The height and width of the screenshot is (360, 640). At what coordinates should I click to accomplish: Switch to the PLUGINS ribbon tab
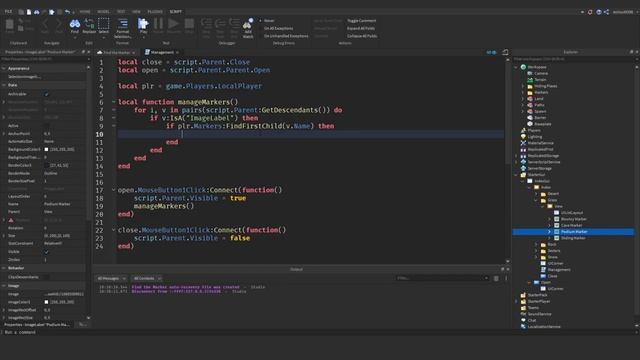155,12
